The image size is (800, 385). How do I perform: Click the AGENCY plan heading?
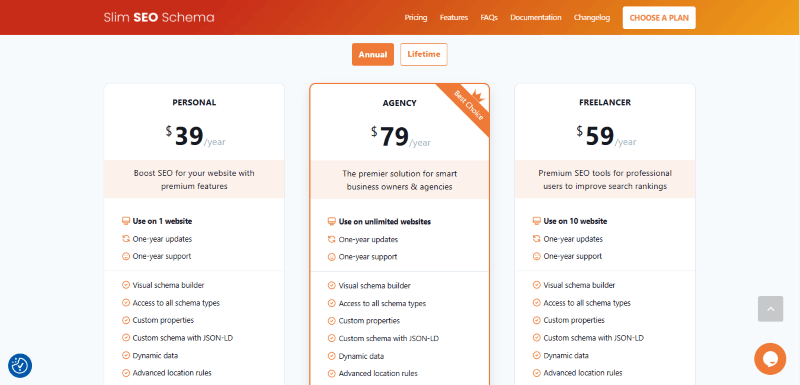click(399, 103)
